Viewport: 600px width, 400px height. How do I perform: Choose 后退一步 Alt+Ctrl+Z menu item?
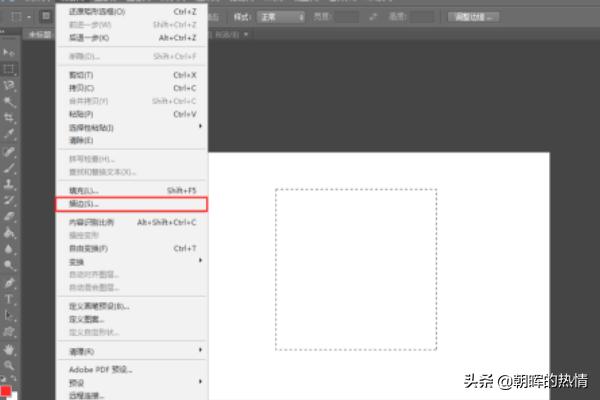[x=132, y=38]
